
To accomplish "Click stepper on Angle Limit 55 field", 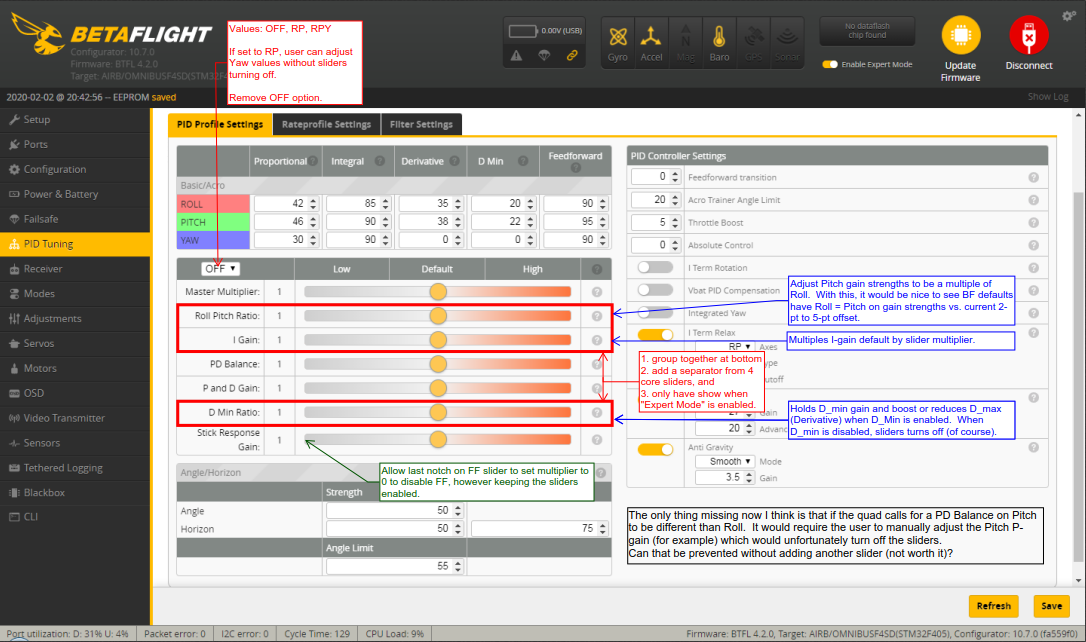I will pyautogui.click(x=458, y=567).
